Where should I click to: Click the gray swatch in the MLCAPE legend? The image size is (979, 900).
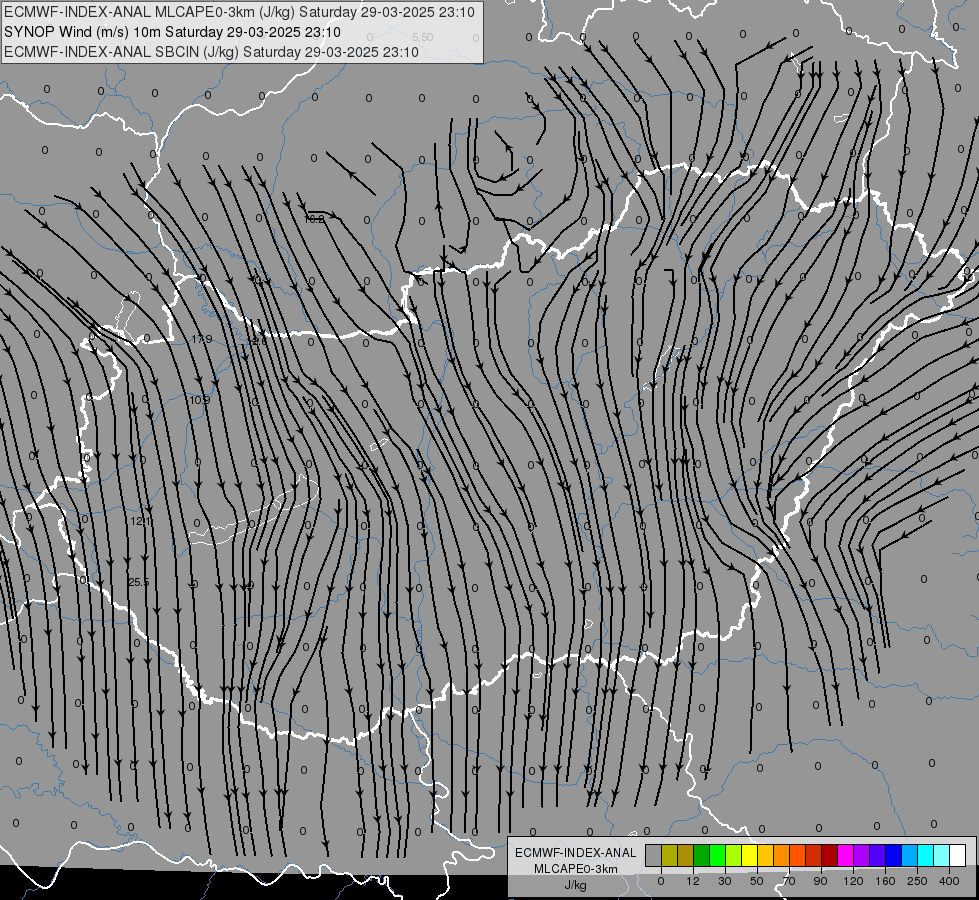tap(653, 855)
